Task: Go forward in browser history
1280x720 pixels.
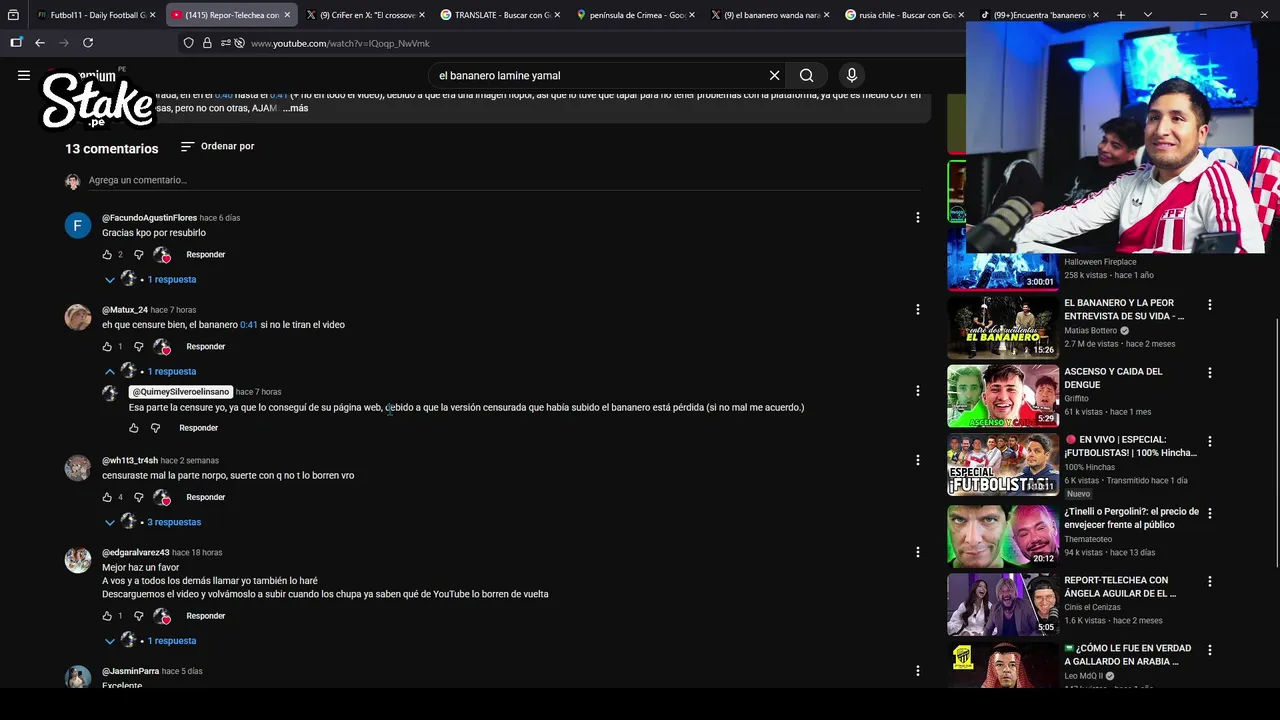Action: click(x=64, y=43)
